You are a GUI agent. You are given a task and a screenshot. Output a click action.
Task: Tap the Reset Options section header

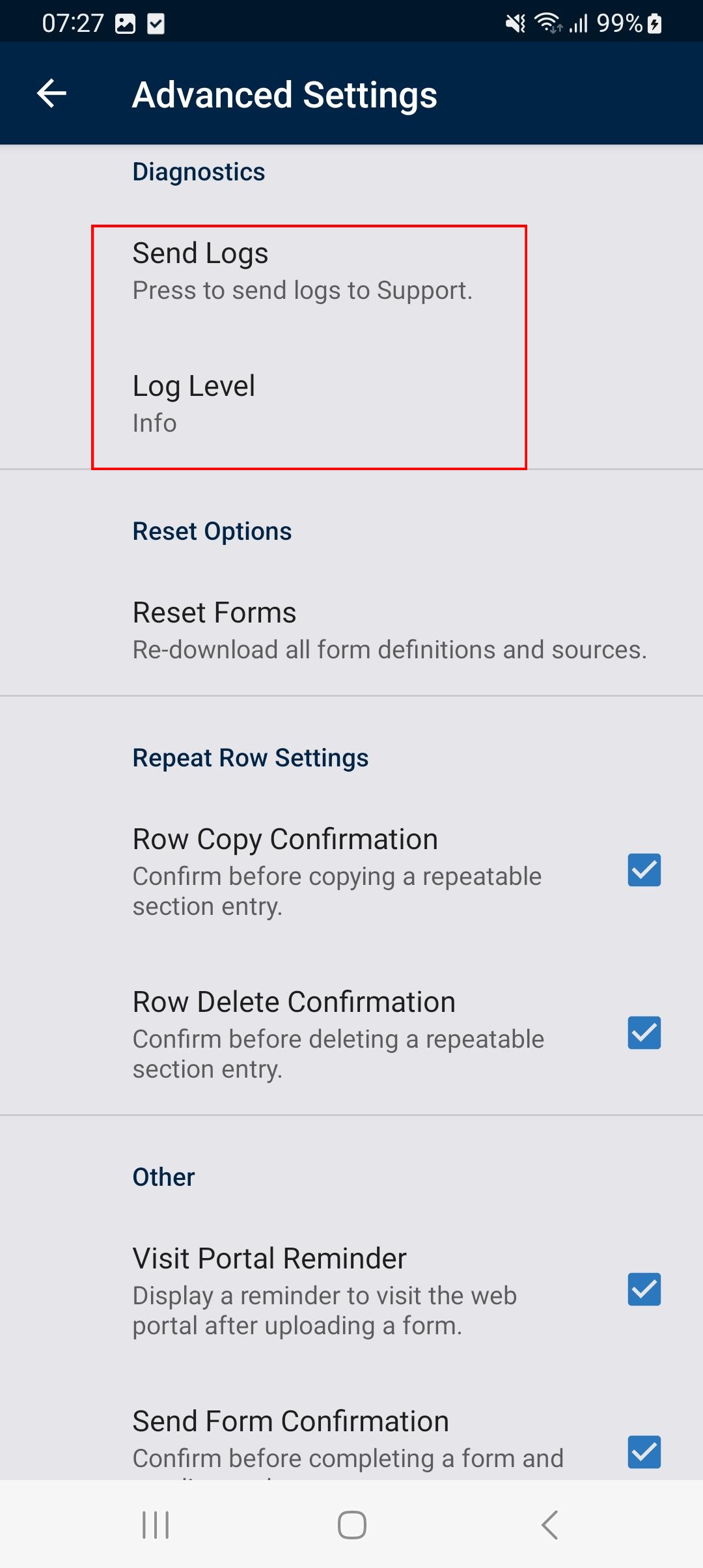coord(212,531)
